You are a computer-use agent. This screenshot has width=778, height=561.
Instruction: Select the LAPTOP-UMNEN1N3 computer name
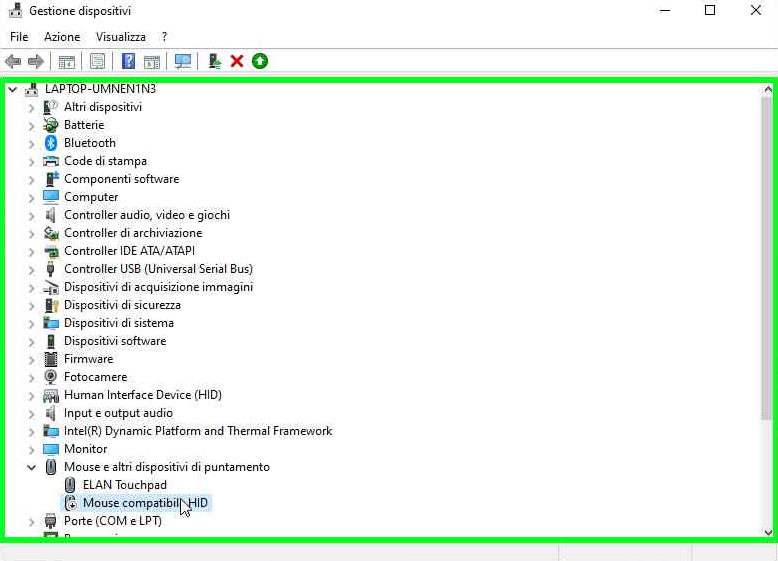coord(100,89)
